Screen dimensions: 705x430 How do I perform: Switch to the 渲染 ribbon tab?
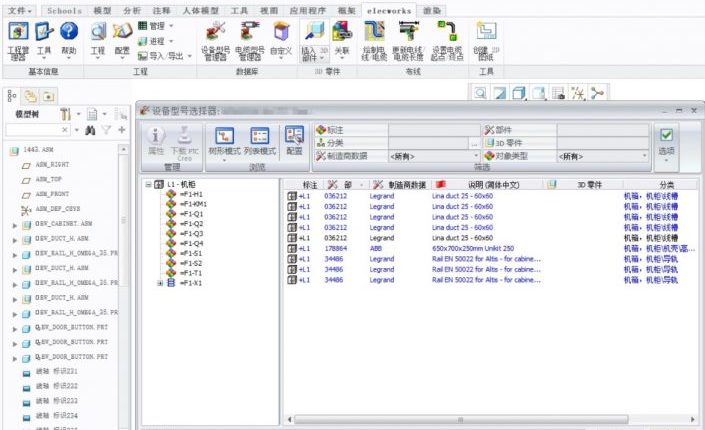click(x=432, y=10)
